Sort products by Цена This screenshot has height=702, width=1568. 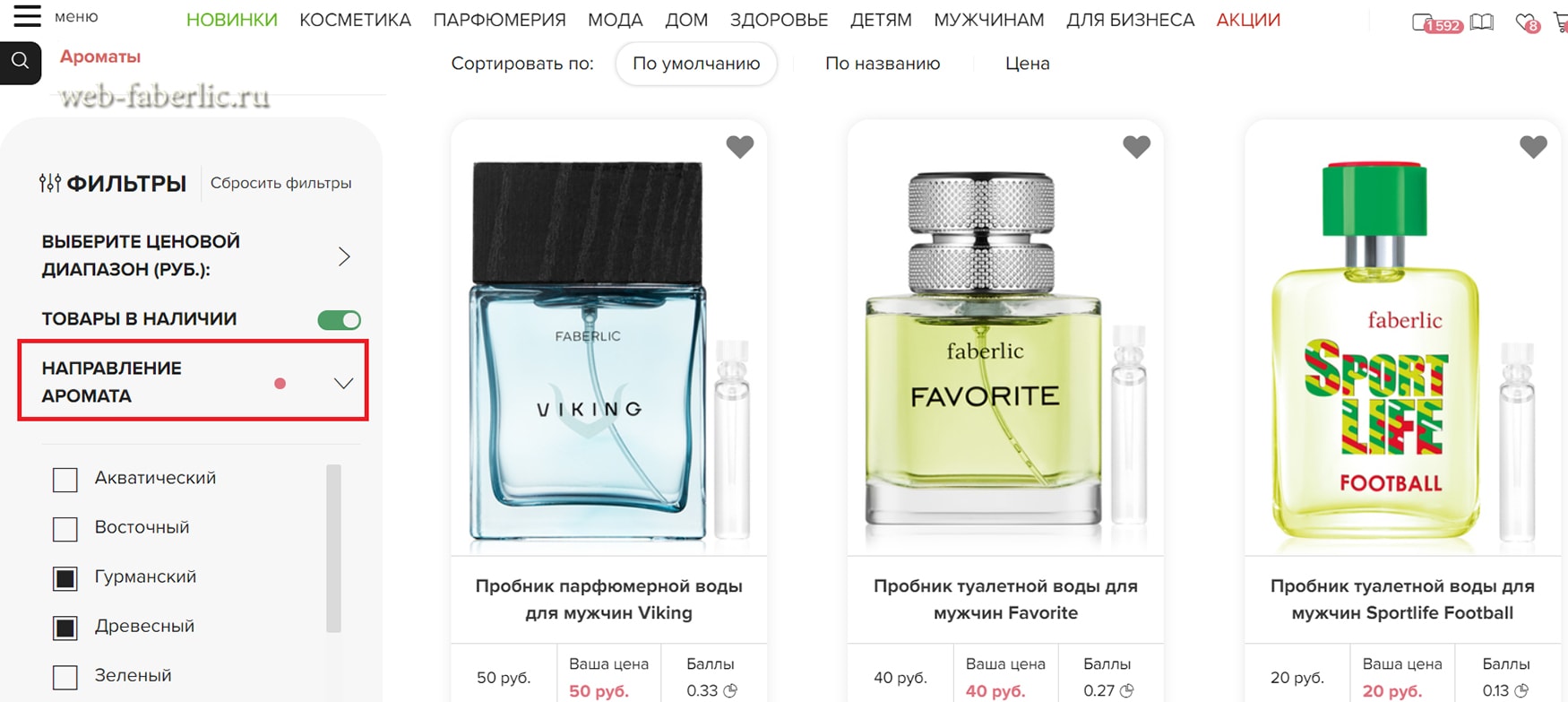[x=1027, y=64]
